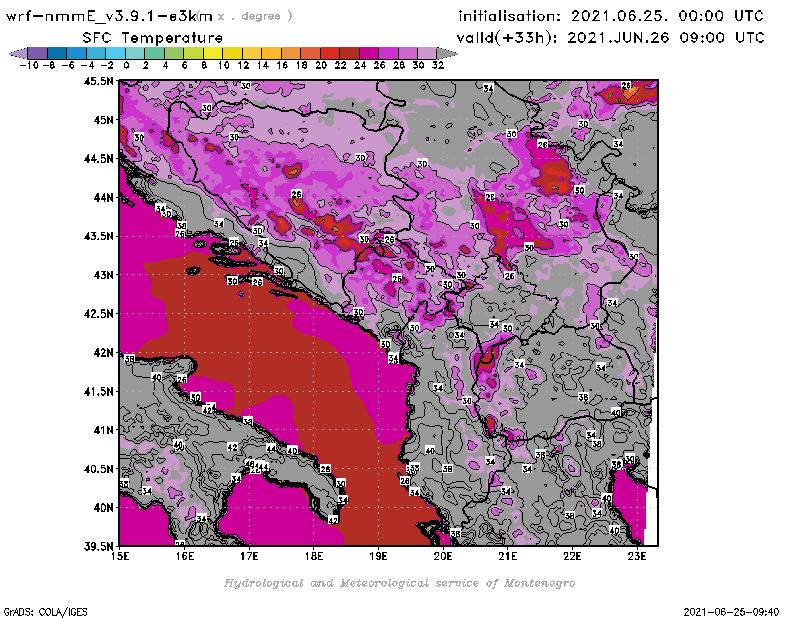Click the 23E longitude axis label
This screenshot has width=800, height=618.
[637, 556]
